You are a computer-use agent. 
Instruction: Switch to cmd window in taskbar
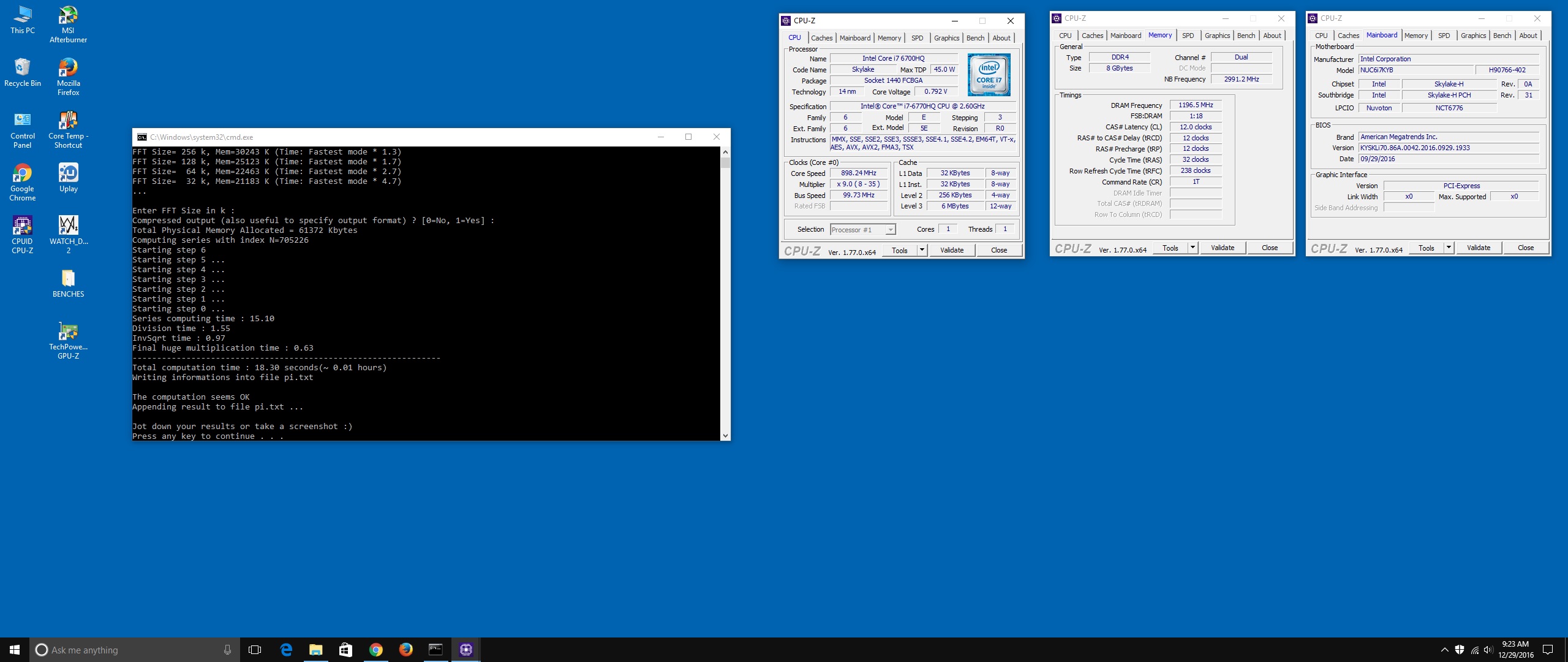coord(435,650)
